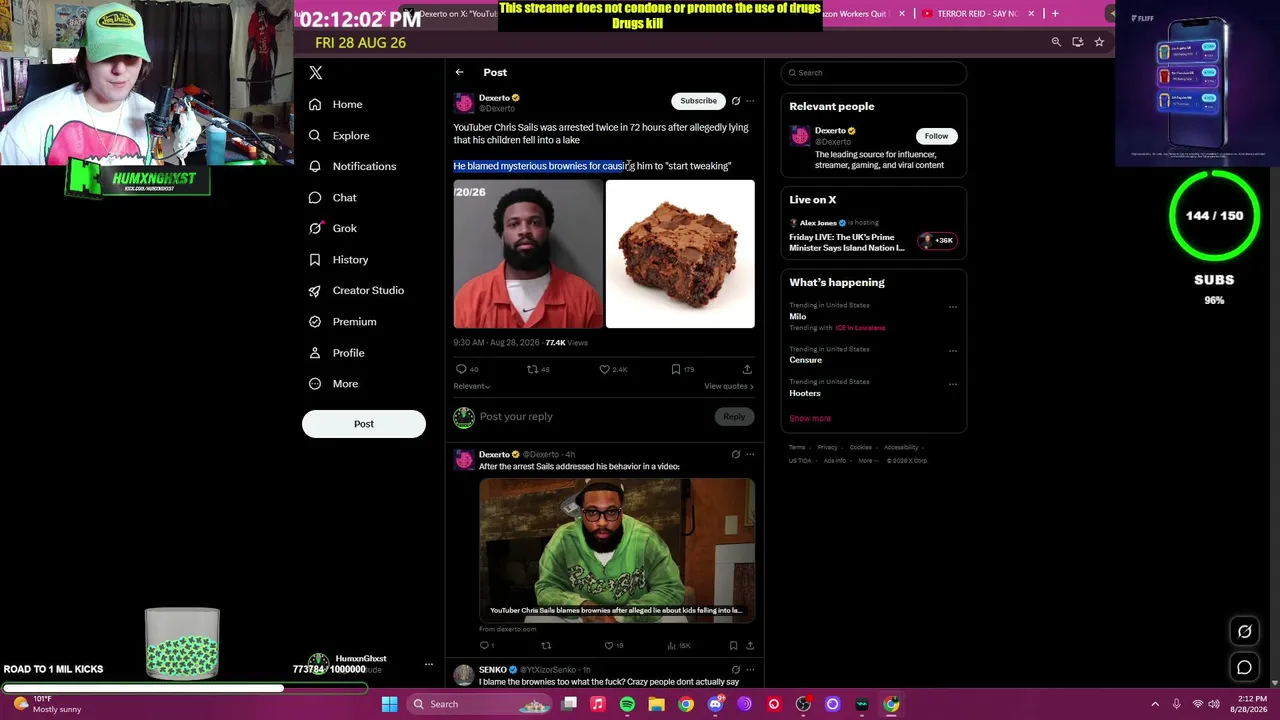Open options for Censure trend
Screen dimensions: 1280x720
click(952, 351)
